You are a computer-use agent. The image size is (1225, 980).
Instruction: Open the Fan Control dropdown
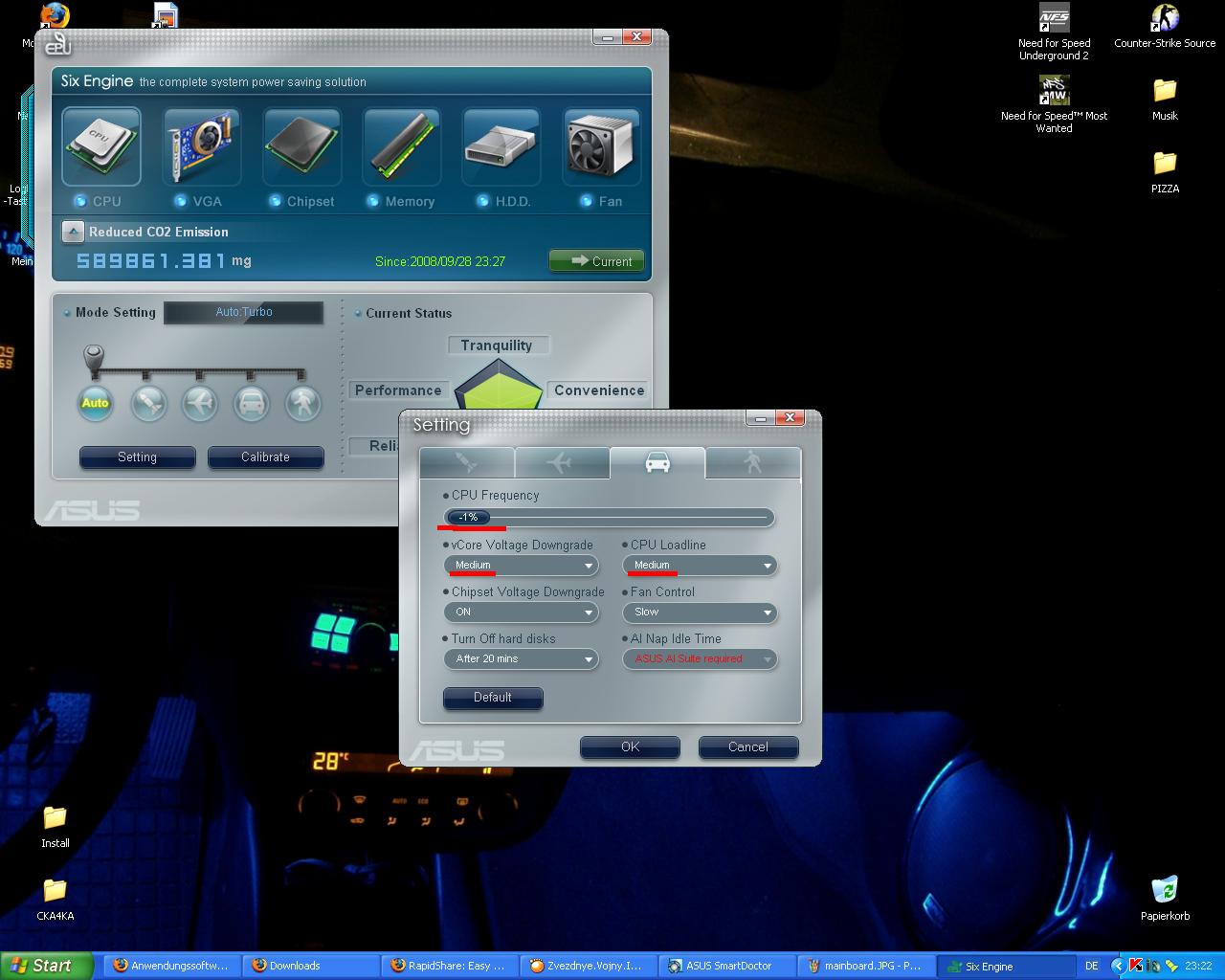[x=700, y=612]
